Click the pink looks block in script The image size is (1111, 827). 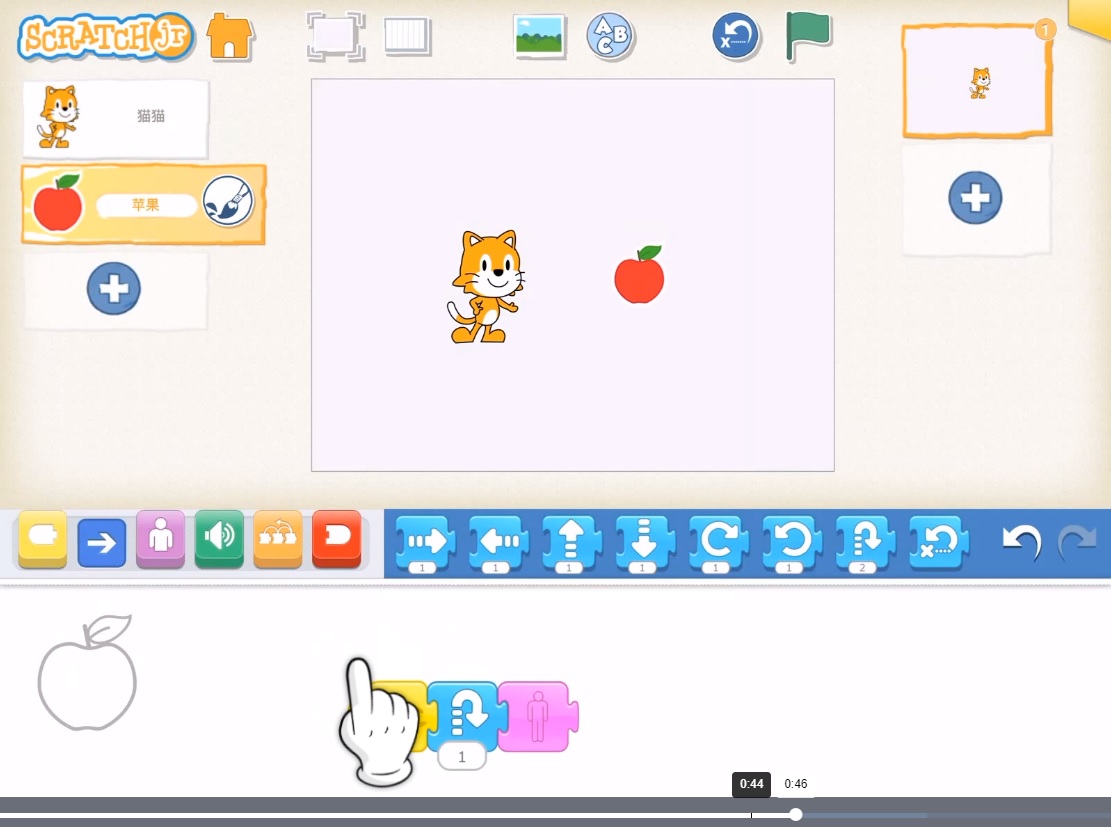(x=538, y=716)
